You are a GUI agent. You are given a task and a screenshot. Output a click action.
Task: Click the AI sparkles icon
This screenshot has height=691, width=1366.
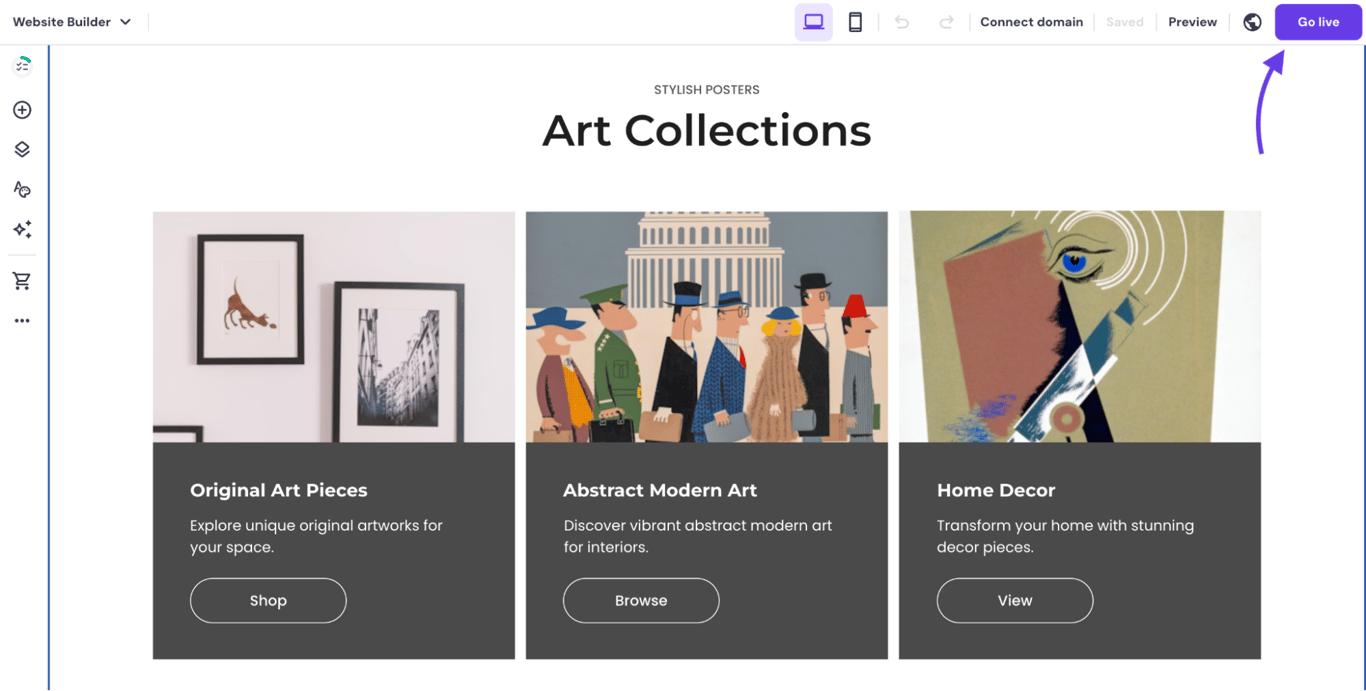[x=21, y=229]
